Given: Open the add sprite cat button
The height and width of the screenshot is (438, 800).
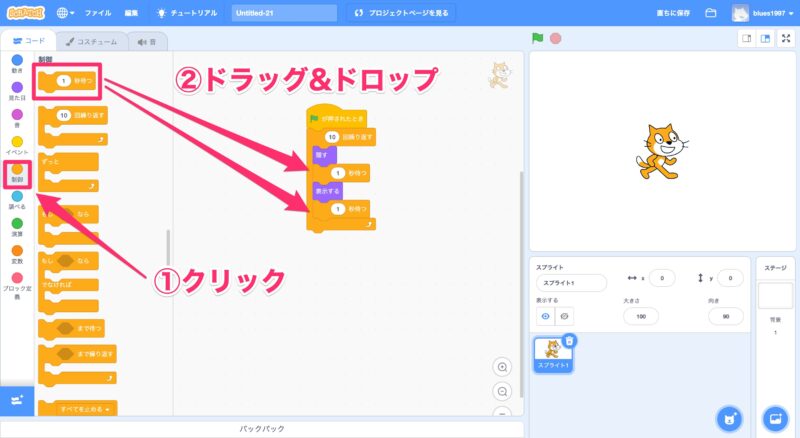Looking at the screenshot, I should click(x=729, y=417).
